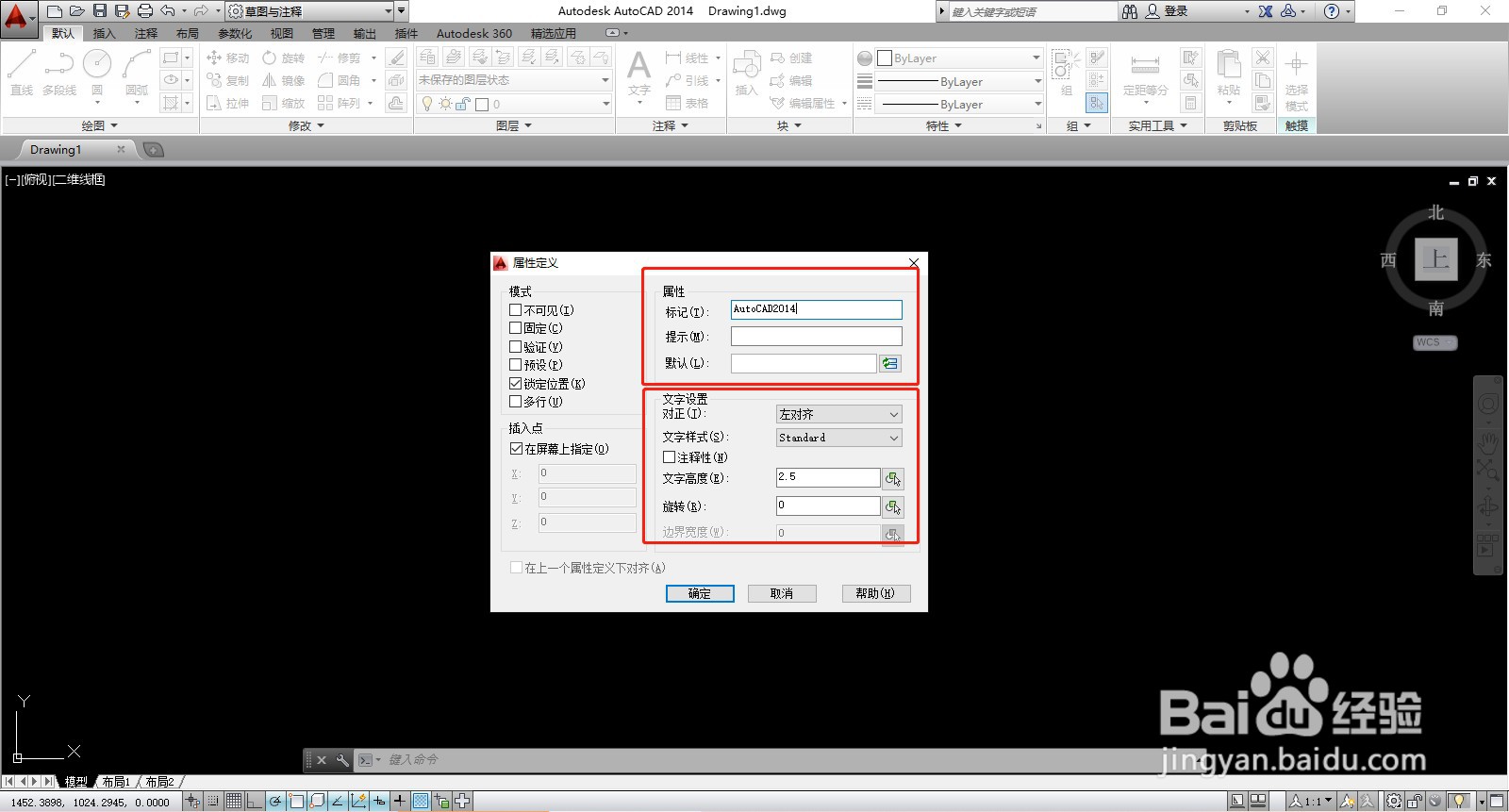Click the Undo icon in quick access toolbar
This screenshot has width=1509, height=812.
coord(168,11)
